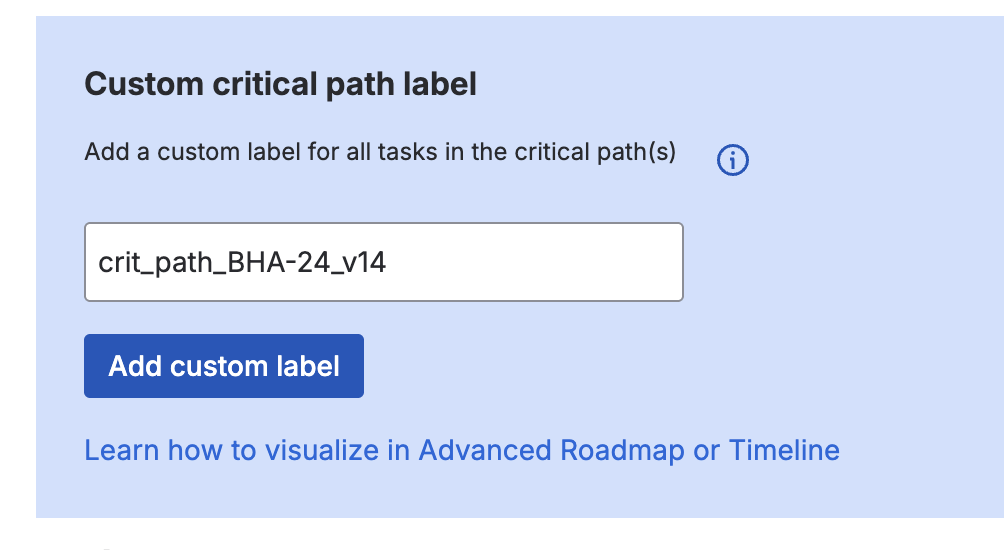Show help via the circled i icon
The image size is (1004, 550).
tap(733, 160)
